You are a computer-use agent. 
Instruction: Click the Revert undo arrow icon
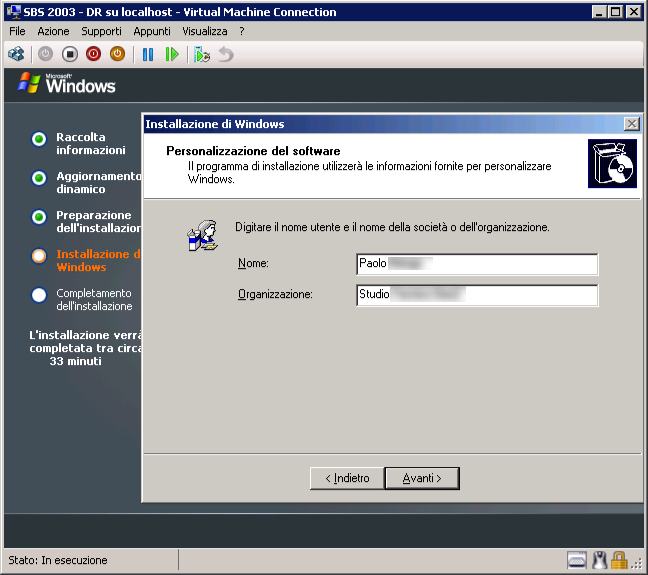click(x=226, y=54)
